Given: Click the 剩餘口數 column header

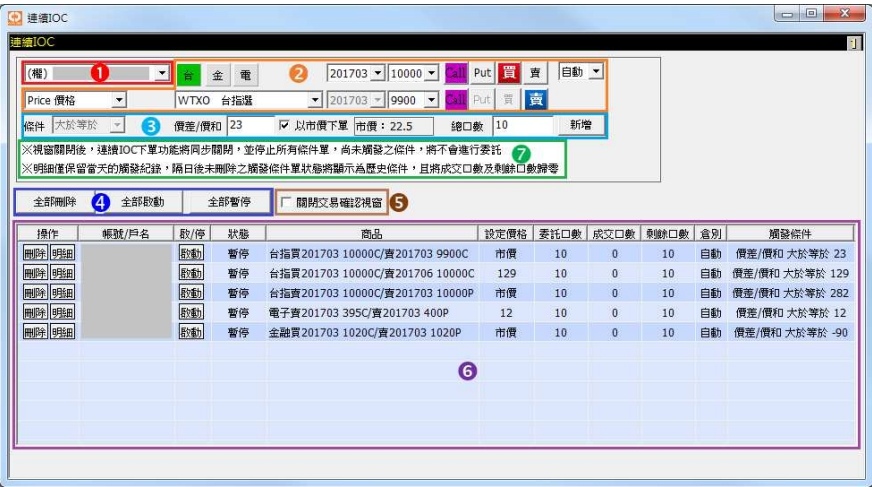Looking at the screenshot, I should [667, 233].
